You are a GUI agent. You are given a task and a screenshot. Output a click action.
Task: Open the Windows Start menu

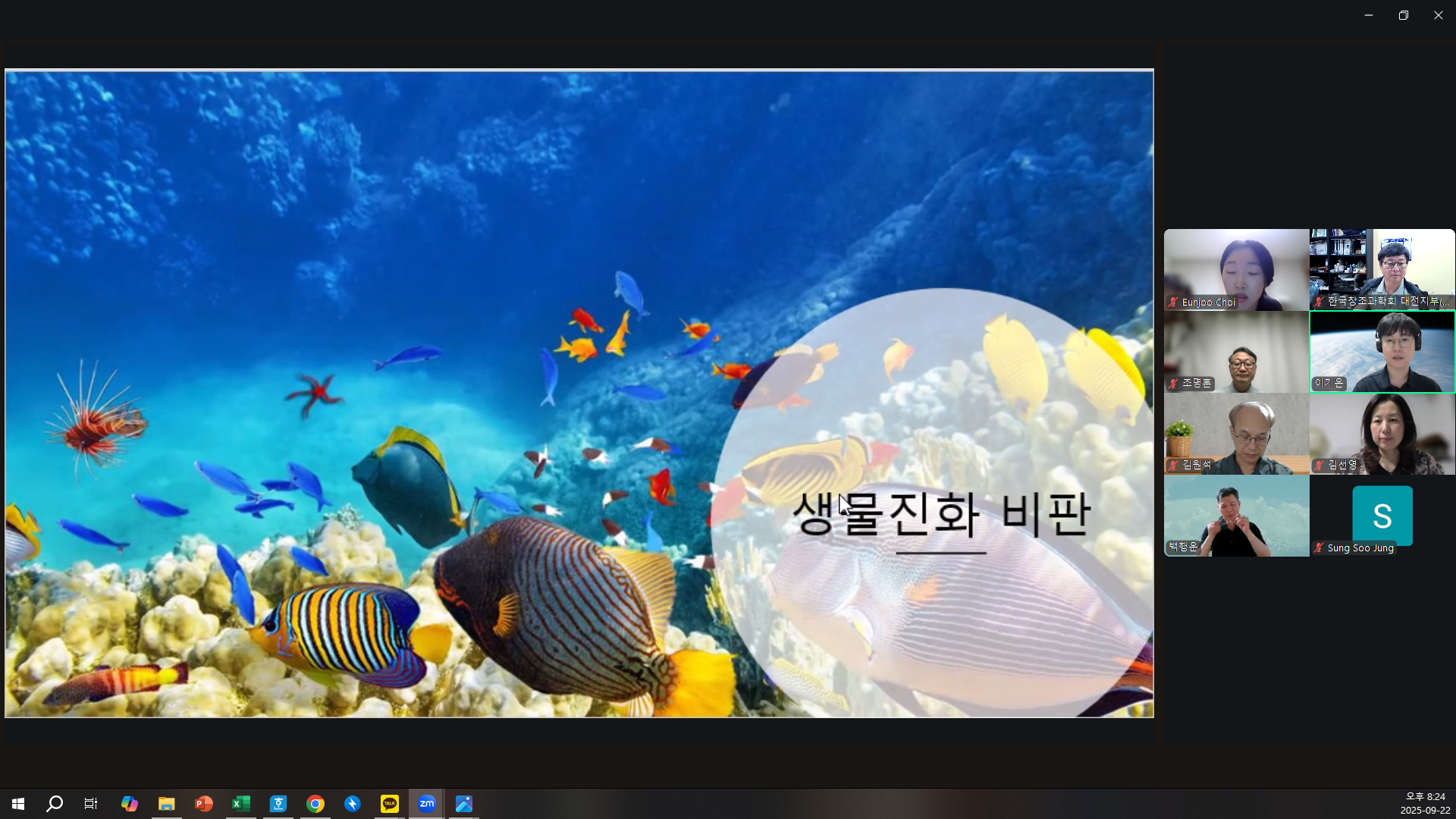17,803
